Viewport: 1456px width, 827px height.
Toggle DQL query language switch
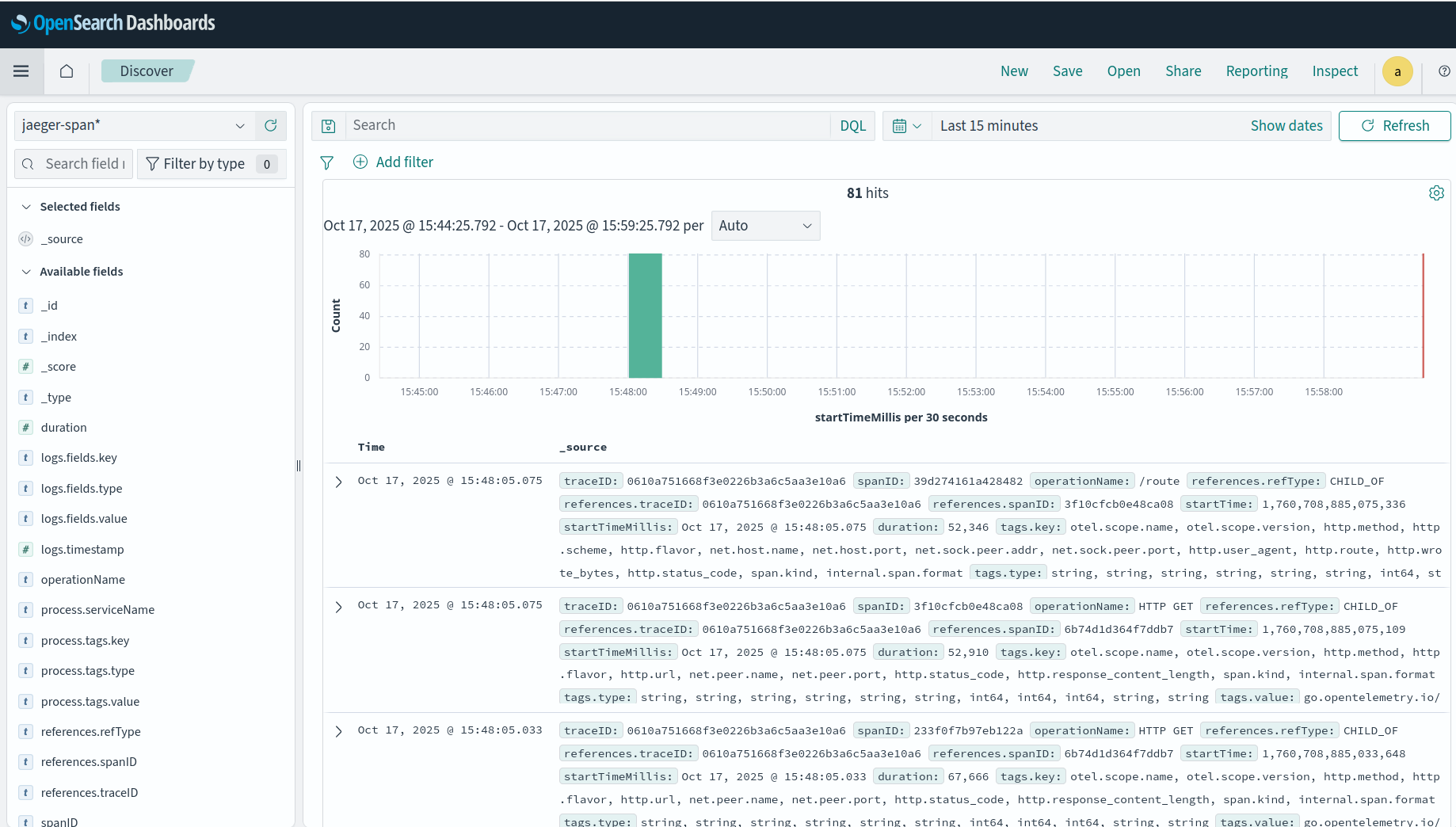[852, 126]
